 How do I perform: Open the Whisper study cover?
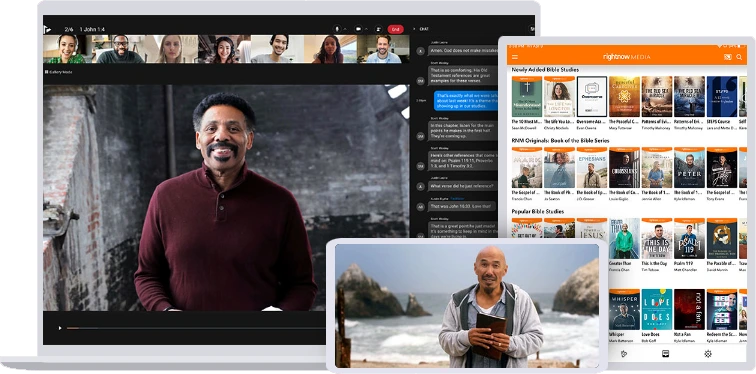tap(624, 309)
